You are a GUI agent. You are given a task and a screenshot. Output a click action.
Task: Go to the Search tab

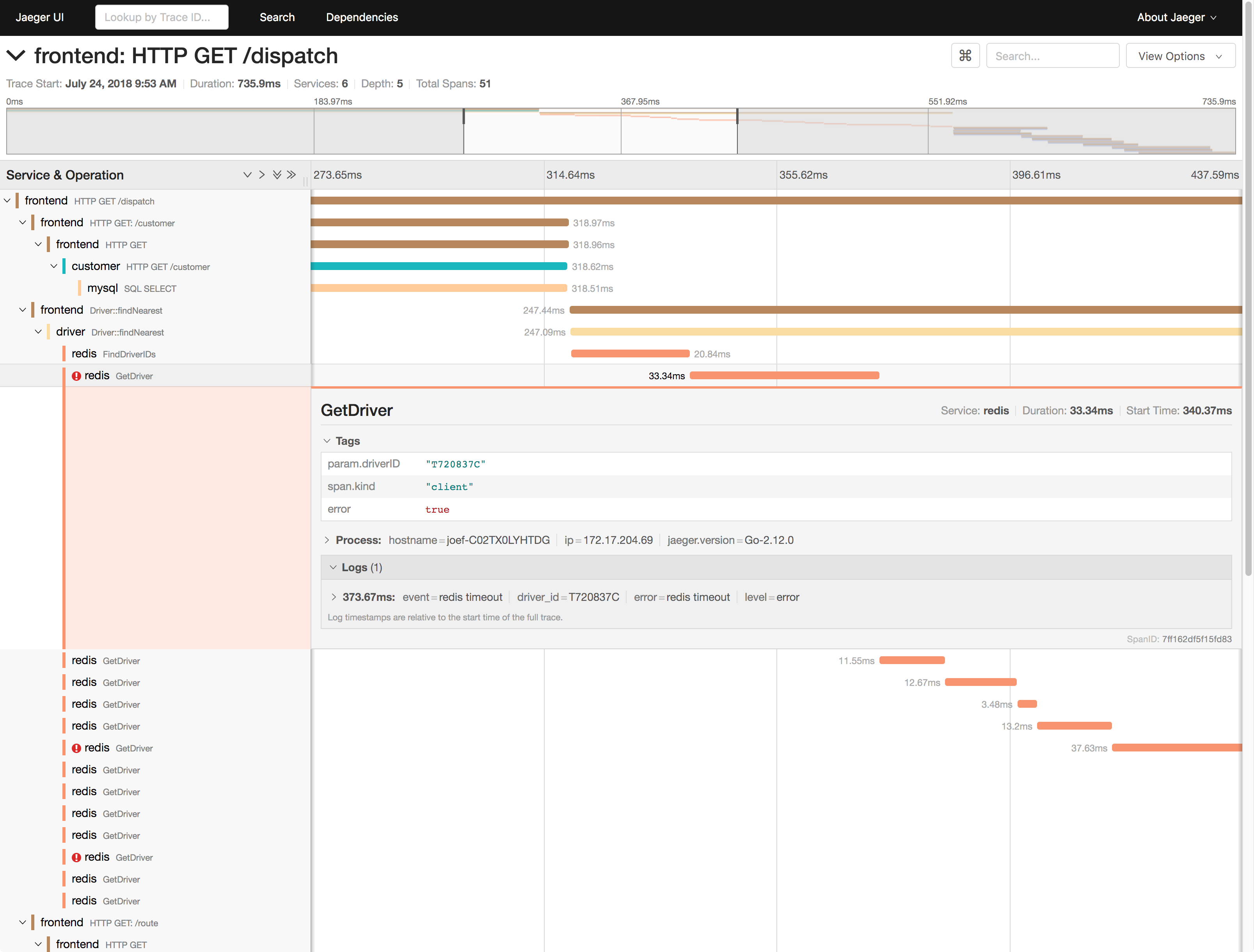coord(277,17)
